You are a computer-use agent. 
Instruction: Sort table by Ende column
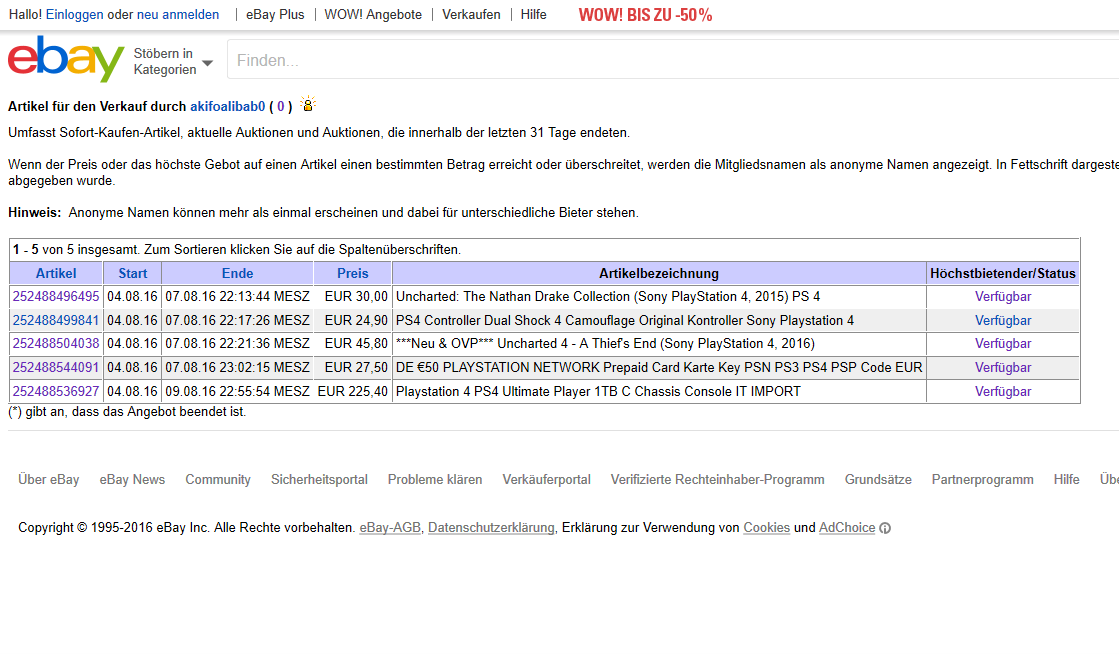tap(238, 273)
